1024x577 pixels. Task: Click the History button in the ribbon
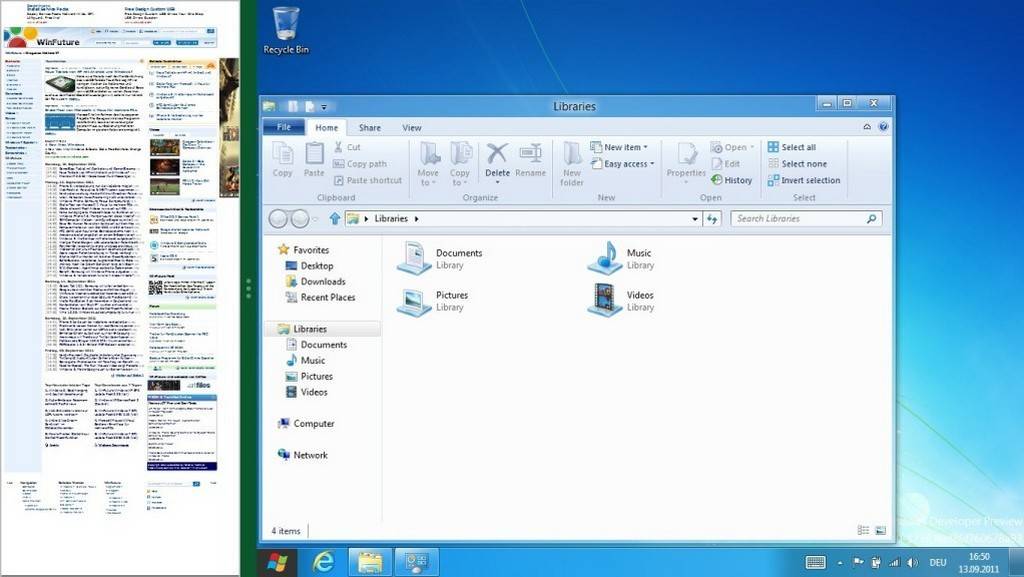click(x=732, y=181)
